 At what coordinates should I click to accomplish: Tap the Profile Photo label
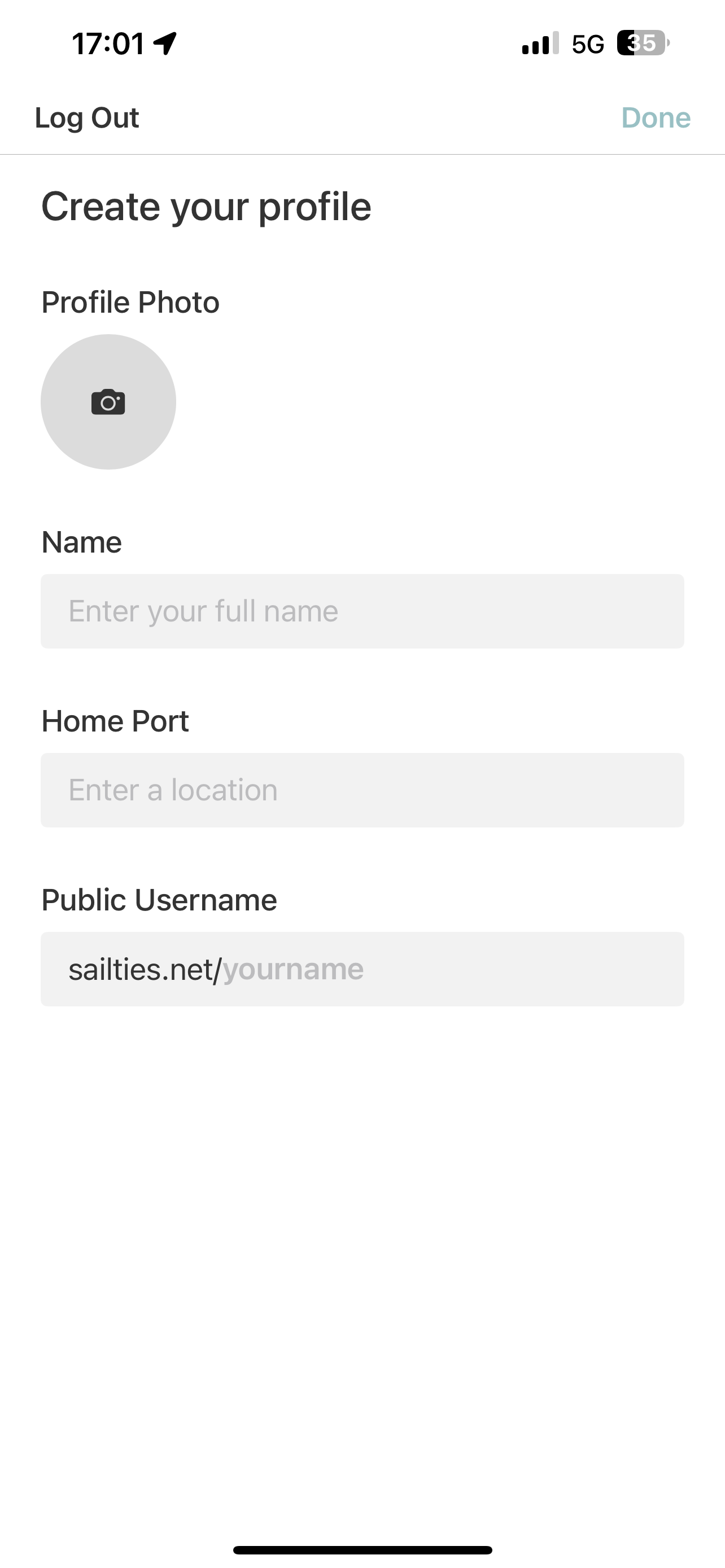pyautogui.click(x=130, y=302)
